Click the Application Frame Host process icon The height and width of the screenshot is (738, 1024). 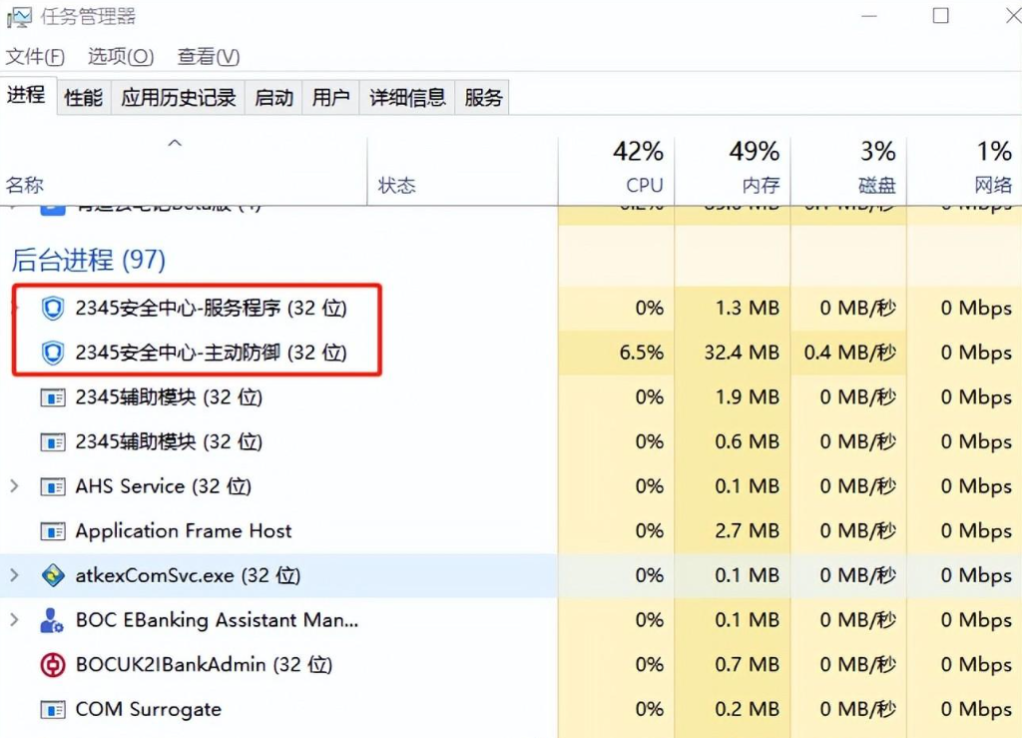[53, 531]
